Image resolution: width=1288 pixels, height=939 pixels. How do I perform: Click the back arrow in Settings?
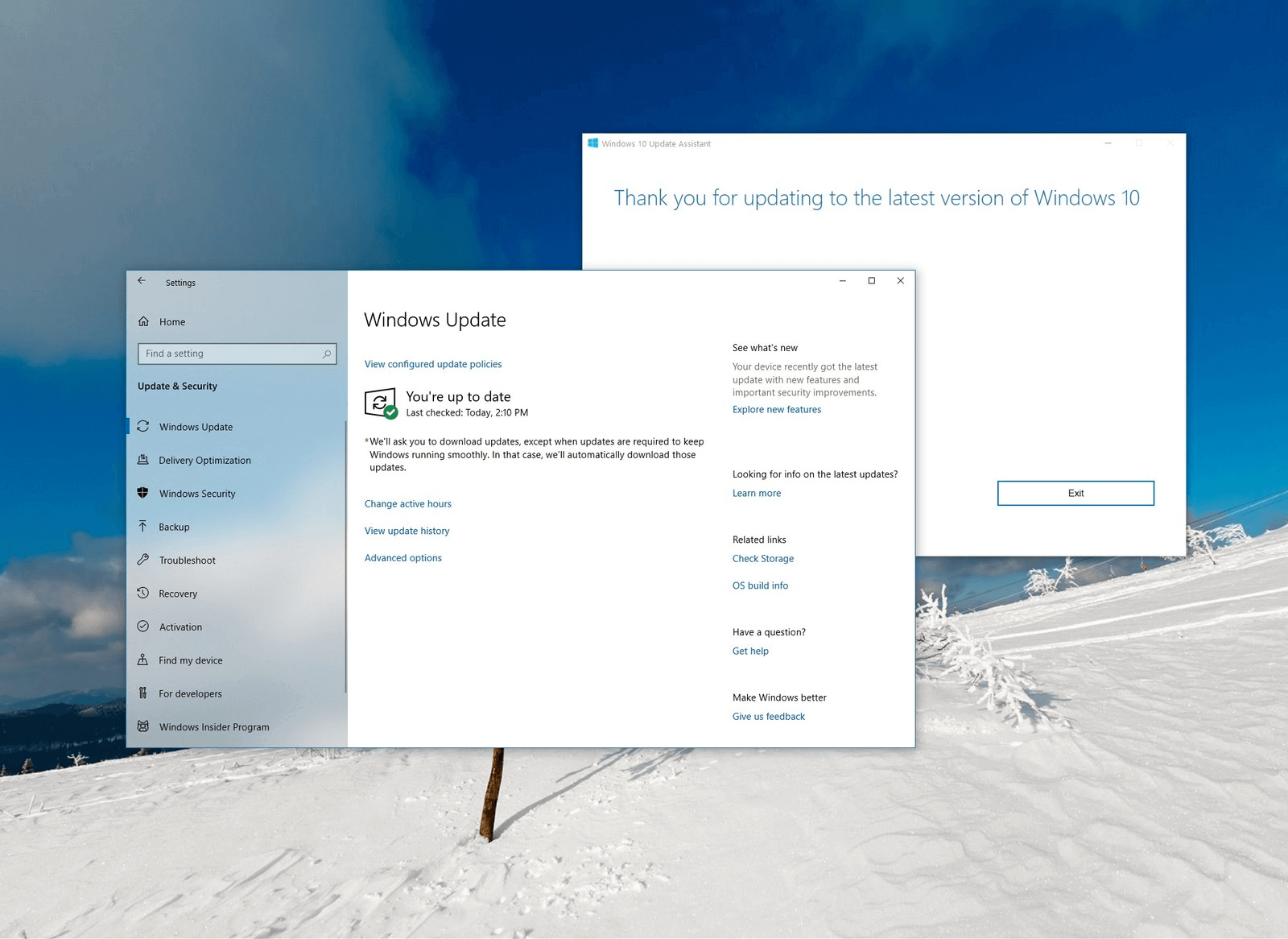[142, 281]
